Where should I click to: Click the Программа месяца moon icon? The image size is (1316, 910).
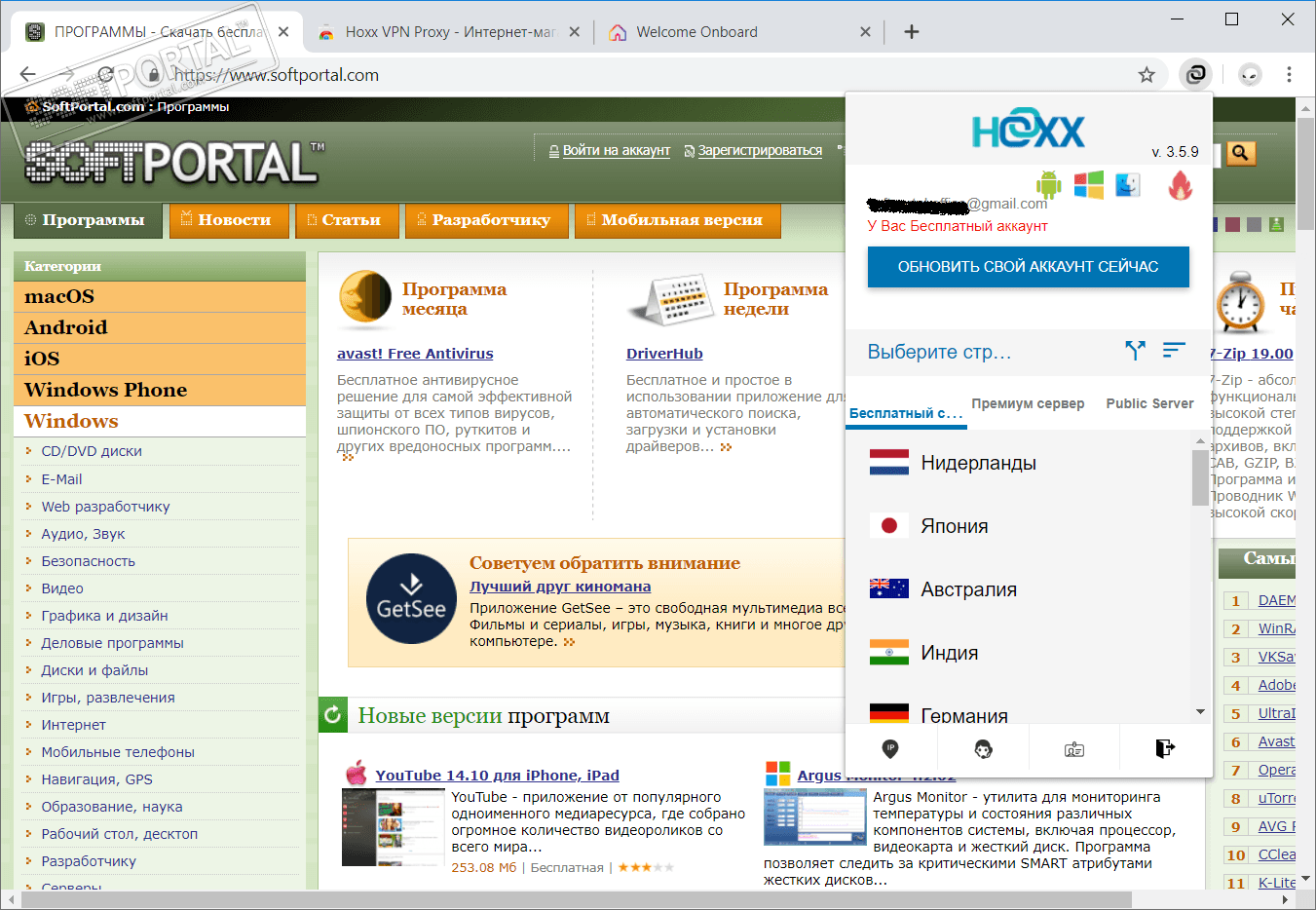(365, 299)
